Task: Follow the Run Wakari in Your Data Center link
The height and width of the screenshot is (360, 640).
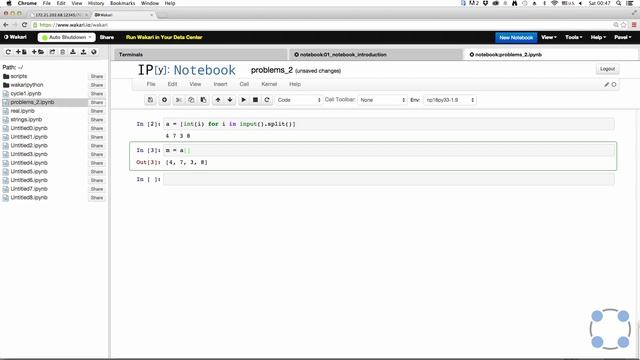Action: 164,37
